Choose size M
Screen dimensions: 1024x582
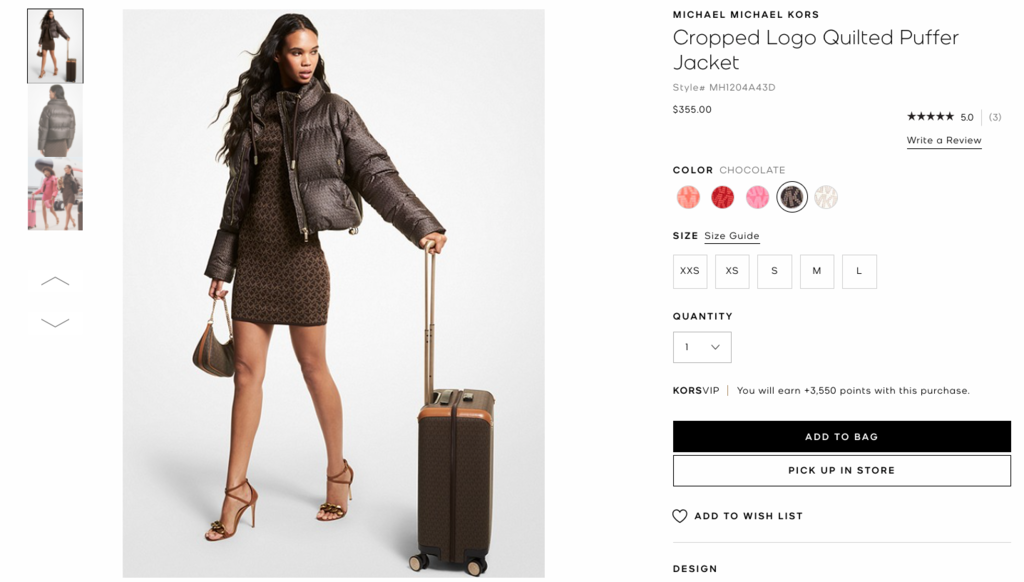[x=817, y=271]
